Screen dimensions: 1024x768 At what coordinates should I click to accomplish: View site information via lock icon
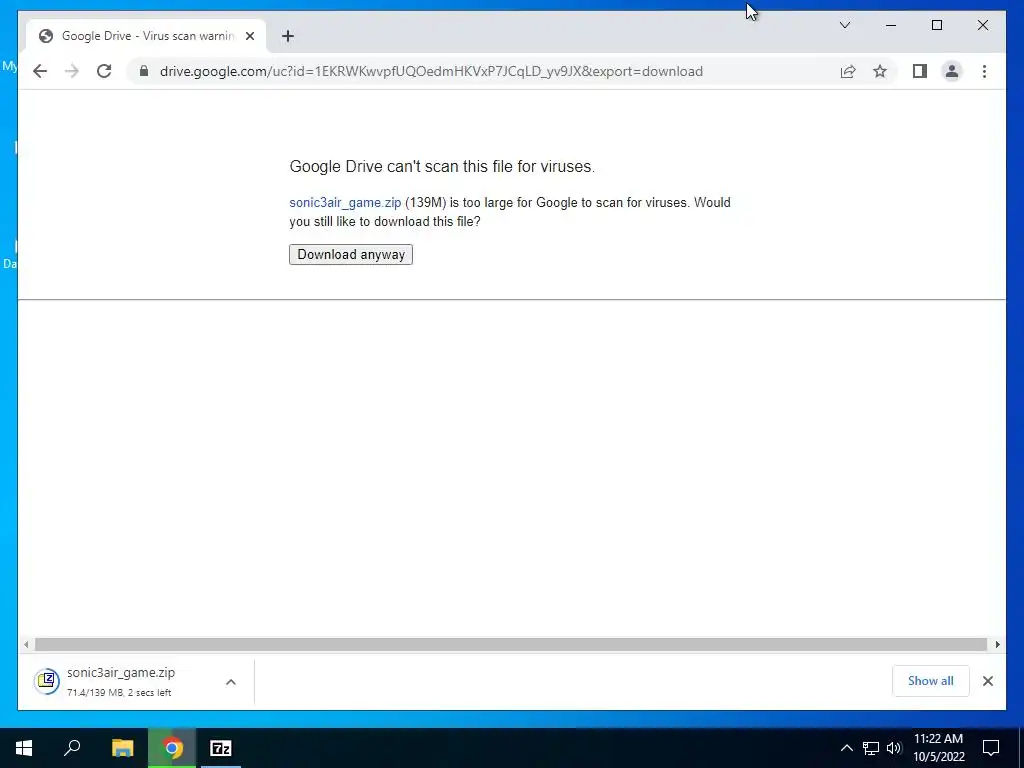(x=144, y=71)
